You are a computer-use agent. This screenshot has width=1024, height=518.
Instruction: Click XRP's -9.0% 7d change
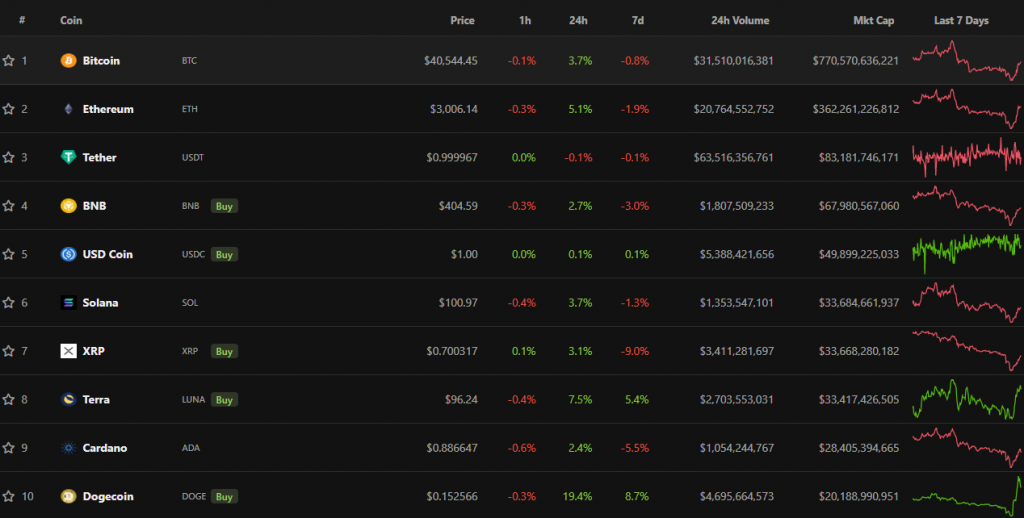click(635, 351)
